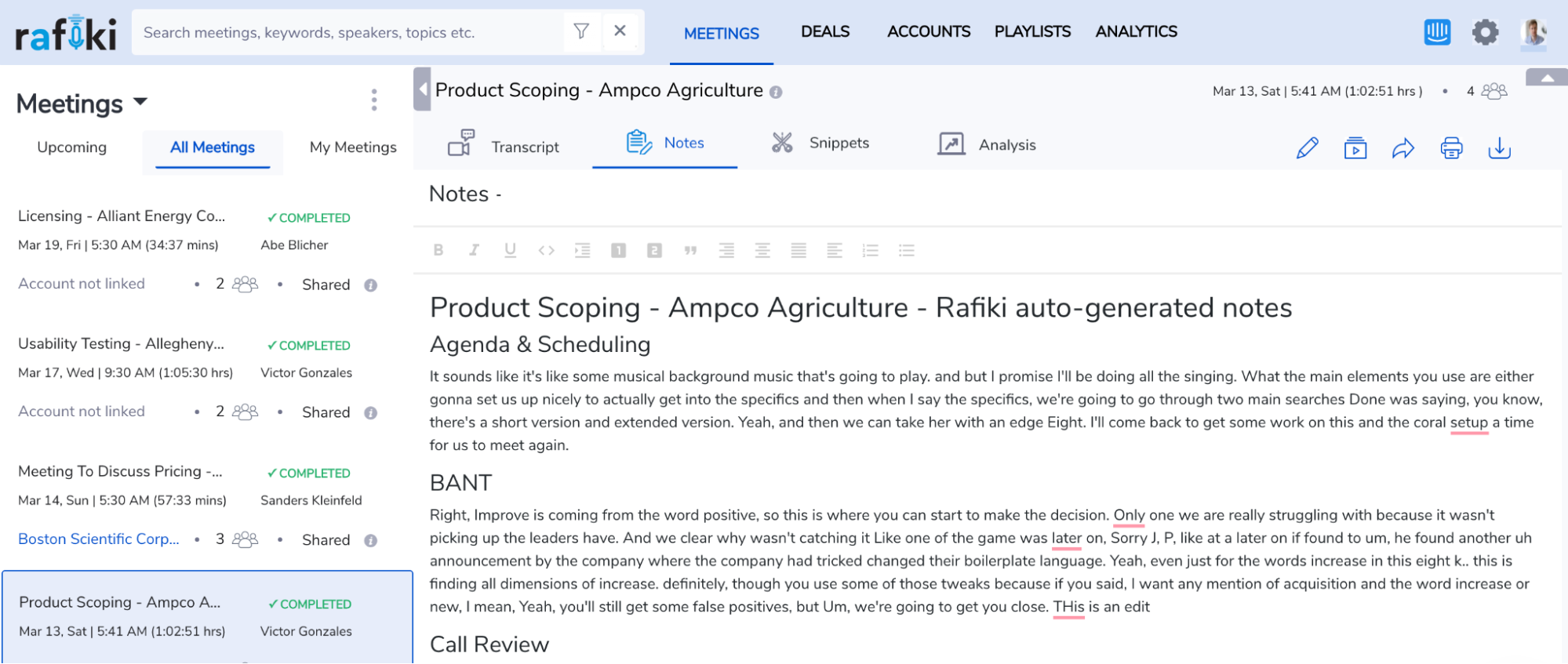Go to ANALYTICS in top navigation
Image resolution: width=1568 pixels, height=664 pixels.
click(x=1137, y=31)
